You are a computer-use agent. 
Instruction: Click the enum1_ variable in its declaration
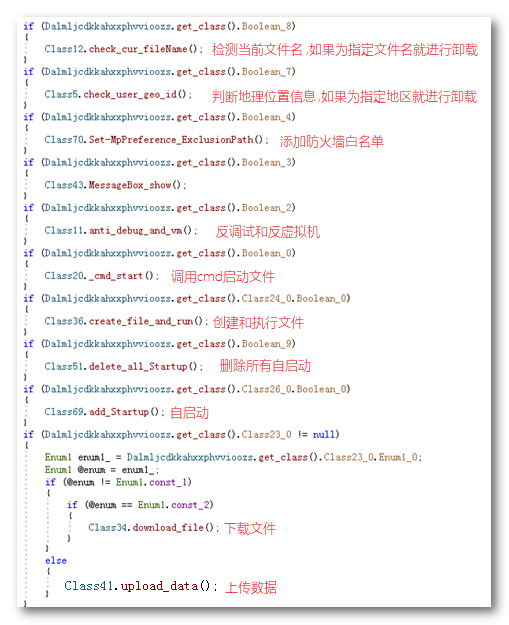[x=94, y=457]
